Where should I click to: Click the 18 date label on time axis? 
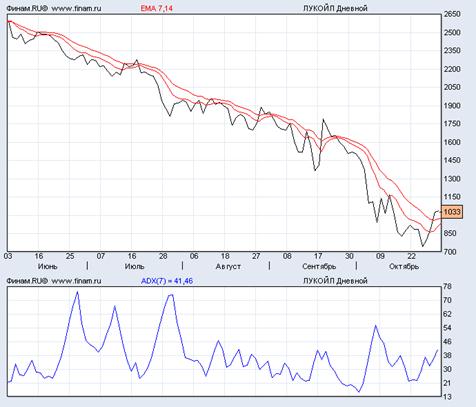click(225, 256)
